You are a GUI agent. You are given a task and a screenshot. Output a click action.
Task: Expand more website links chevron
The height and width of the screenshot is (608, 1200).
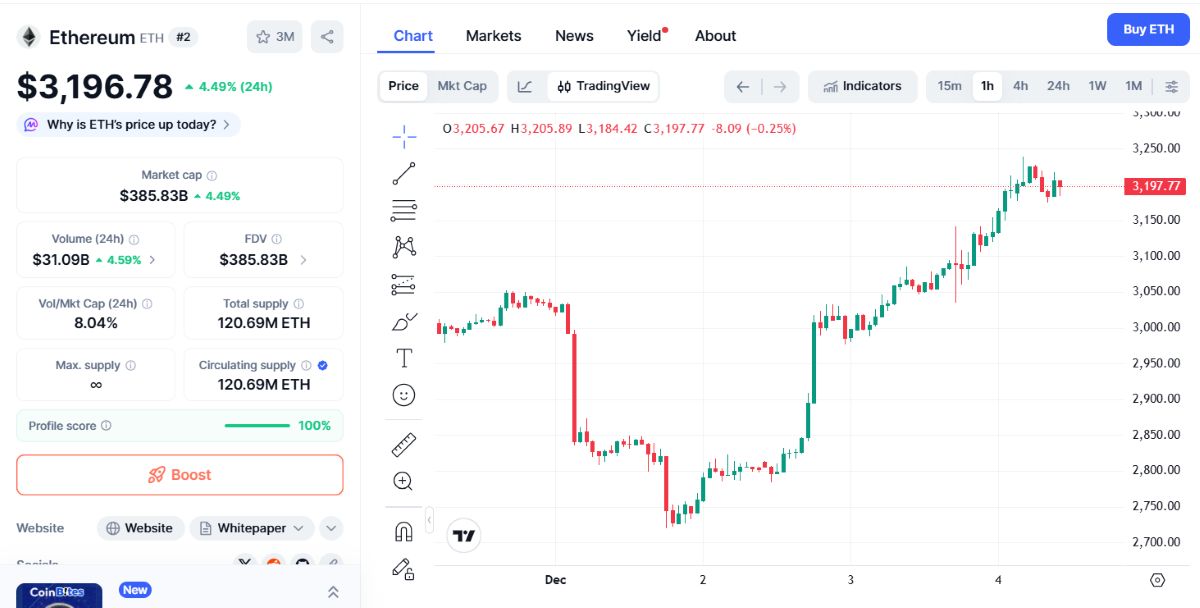331,528
